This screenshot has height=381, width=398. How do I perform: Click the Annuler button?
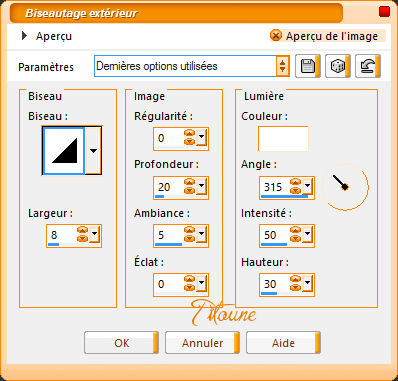202,343
